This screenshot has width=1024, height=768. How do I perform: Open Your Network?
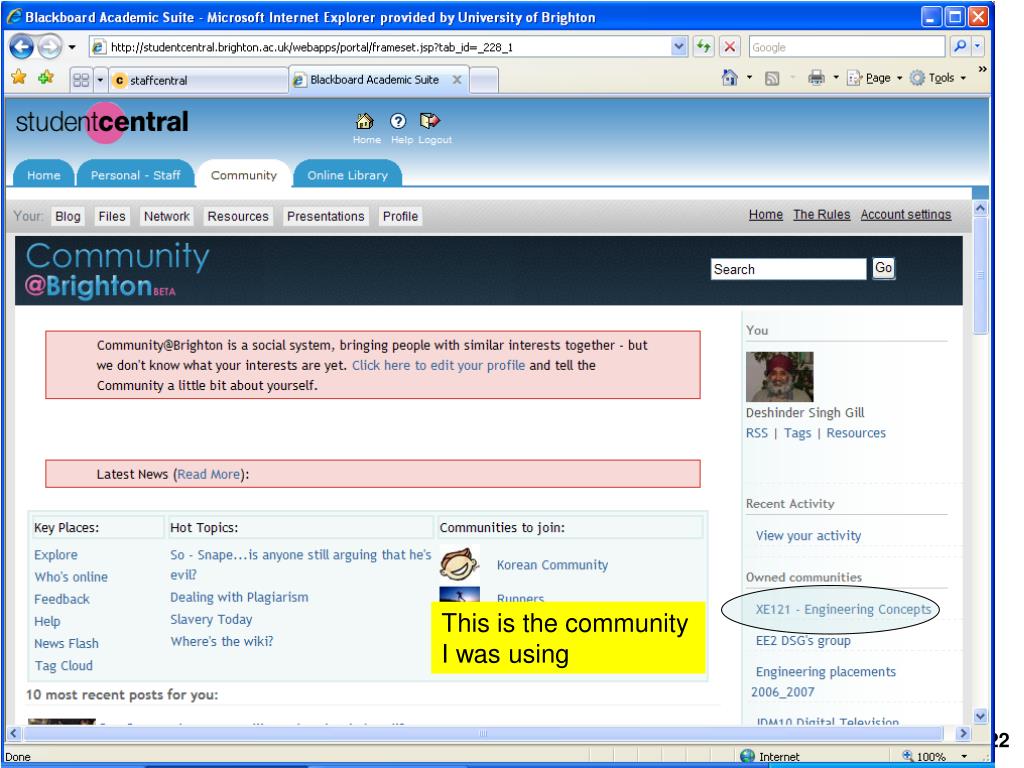167,216
